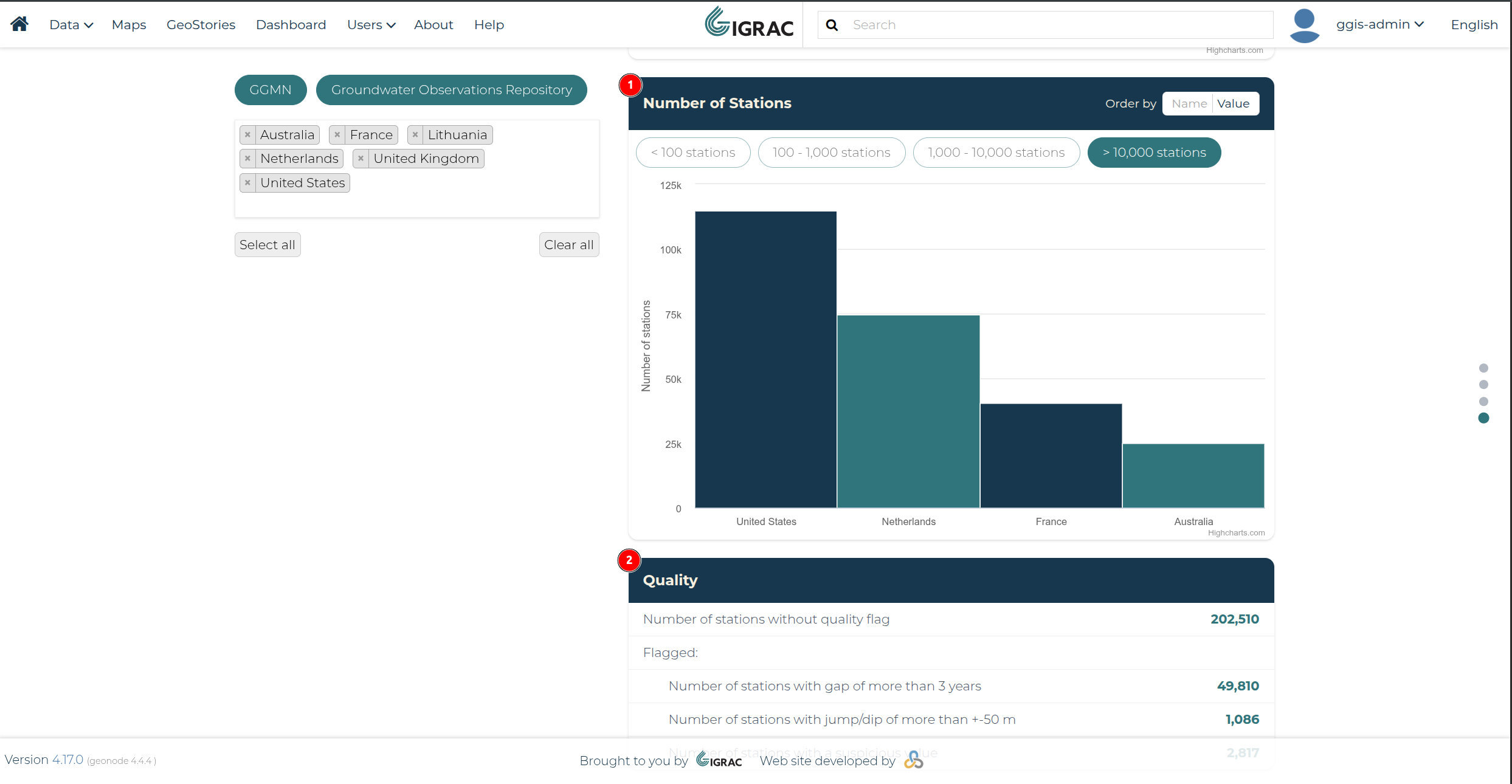Expand the Users dropdown menu
The width and height of the screenshot is (1512, 784).
pyautogui.click(x=371, y=25)
